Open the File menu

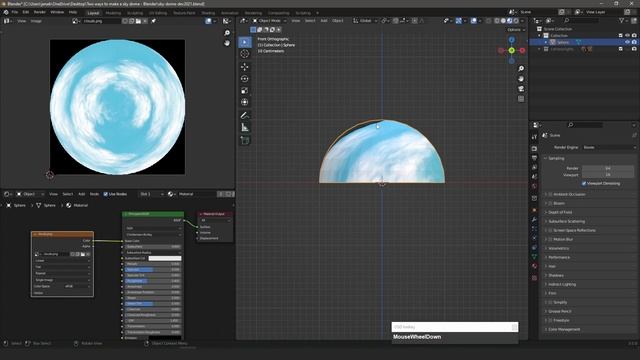pyautogui.click(x=15, y=12)
